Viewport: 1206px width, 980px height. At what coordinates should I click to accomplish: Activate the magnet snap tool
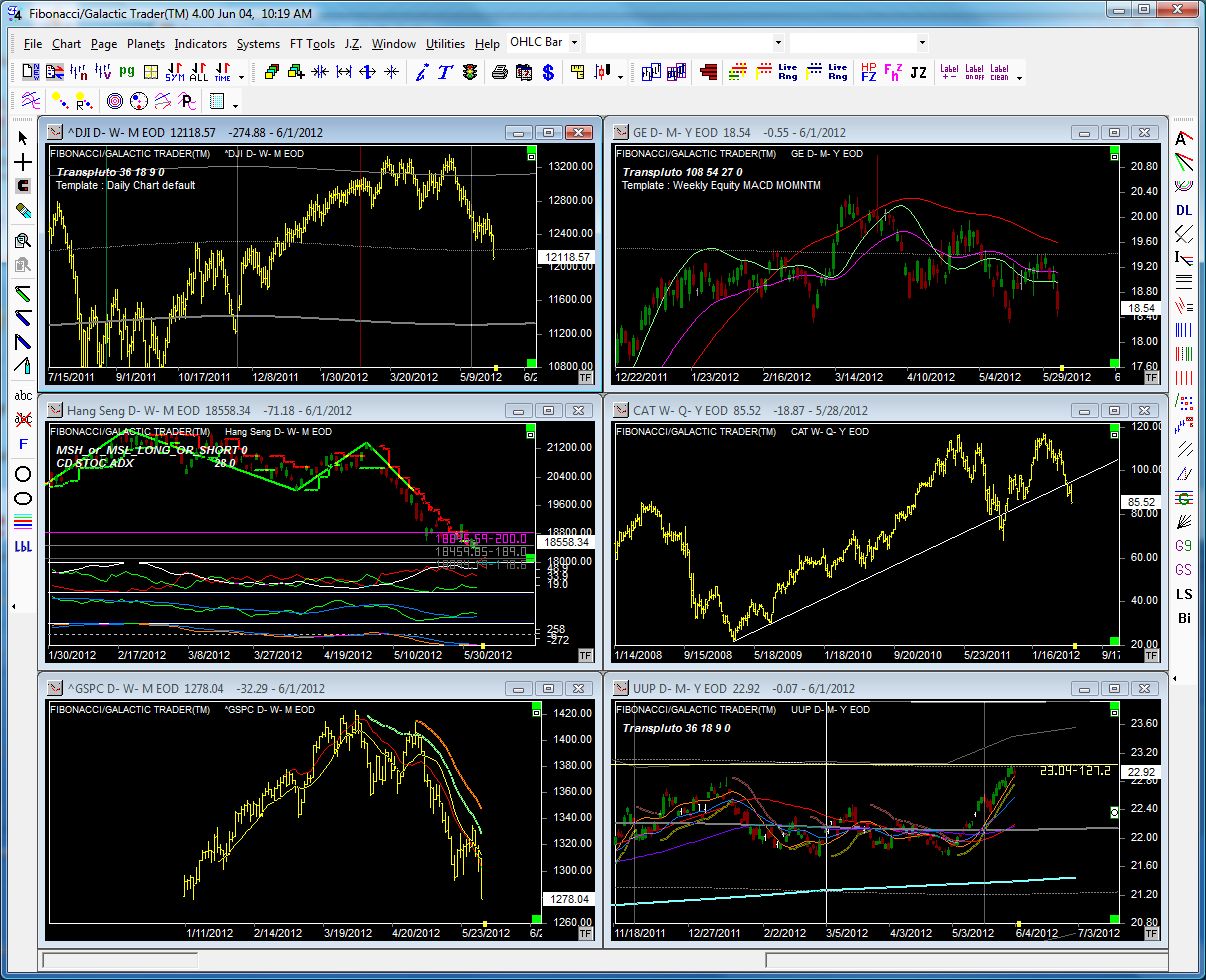22,185
